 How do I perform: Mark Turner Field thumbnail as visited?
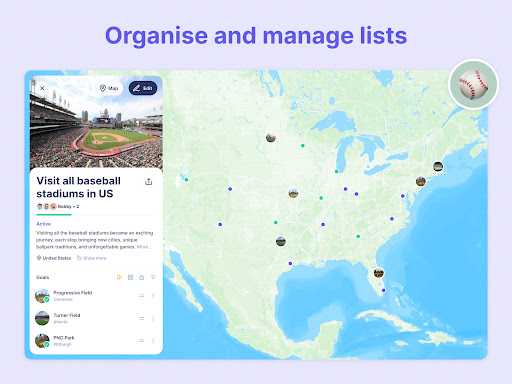click(x=42, y=318)
